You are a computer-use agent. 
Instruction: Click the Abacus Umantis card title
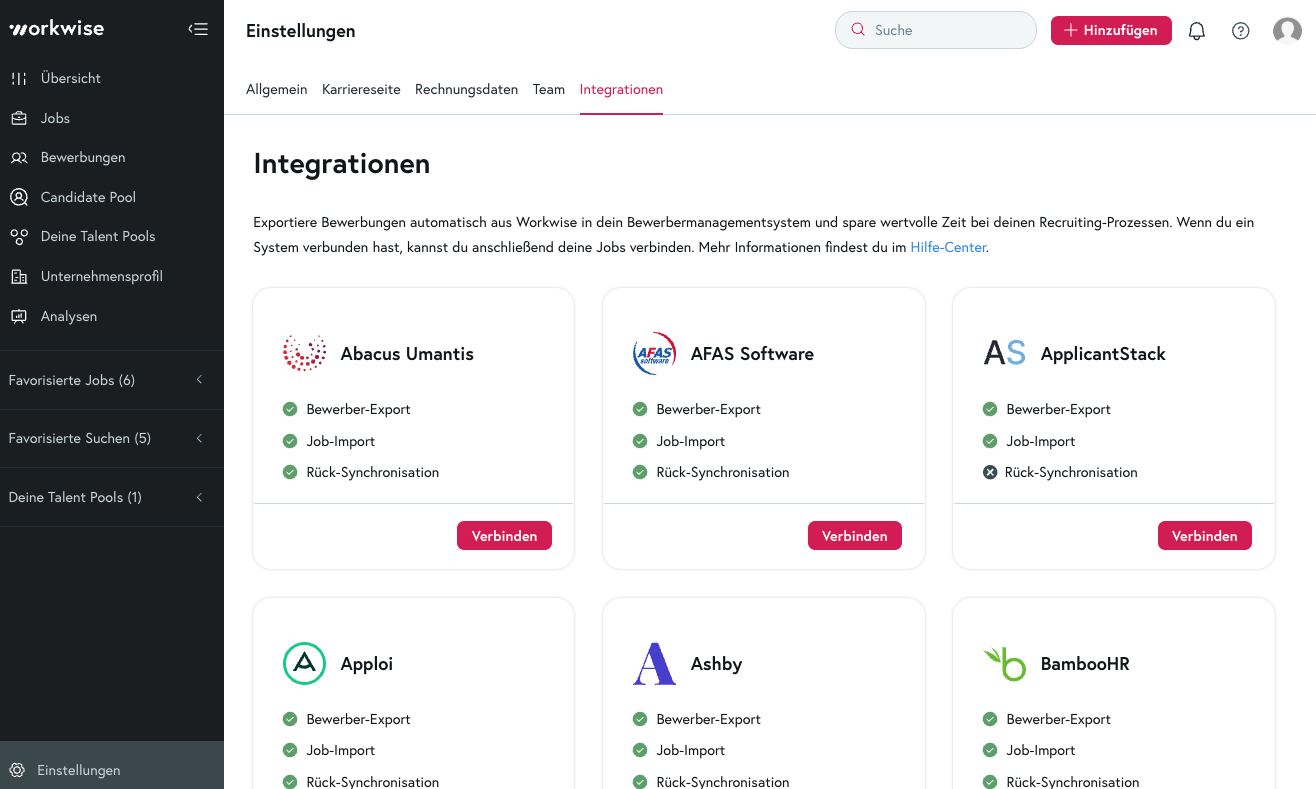click(x=407, y=354)
